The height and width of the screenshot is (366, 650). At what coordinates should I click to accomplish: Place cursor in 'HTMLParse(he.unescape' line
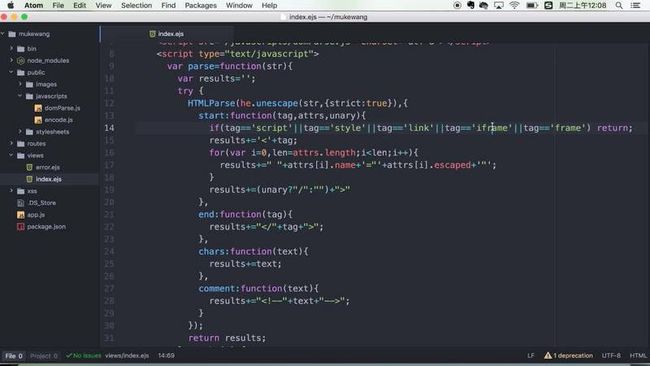(297, 103)
